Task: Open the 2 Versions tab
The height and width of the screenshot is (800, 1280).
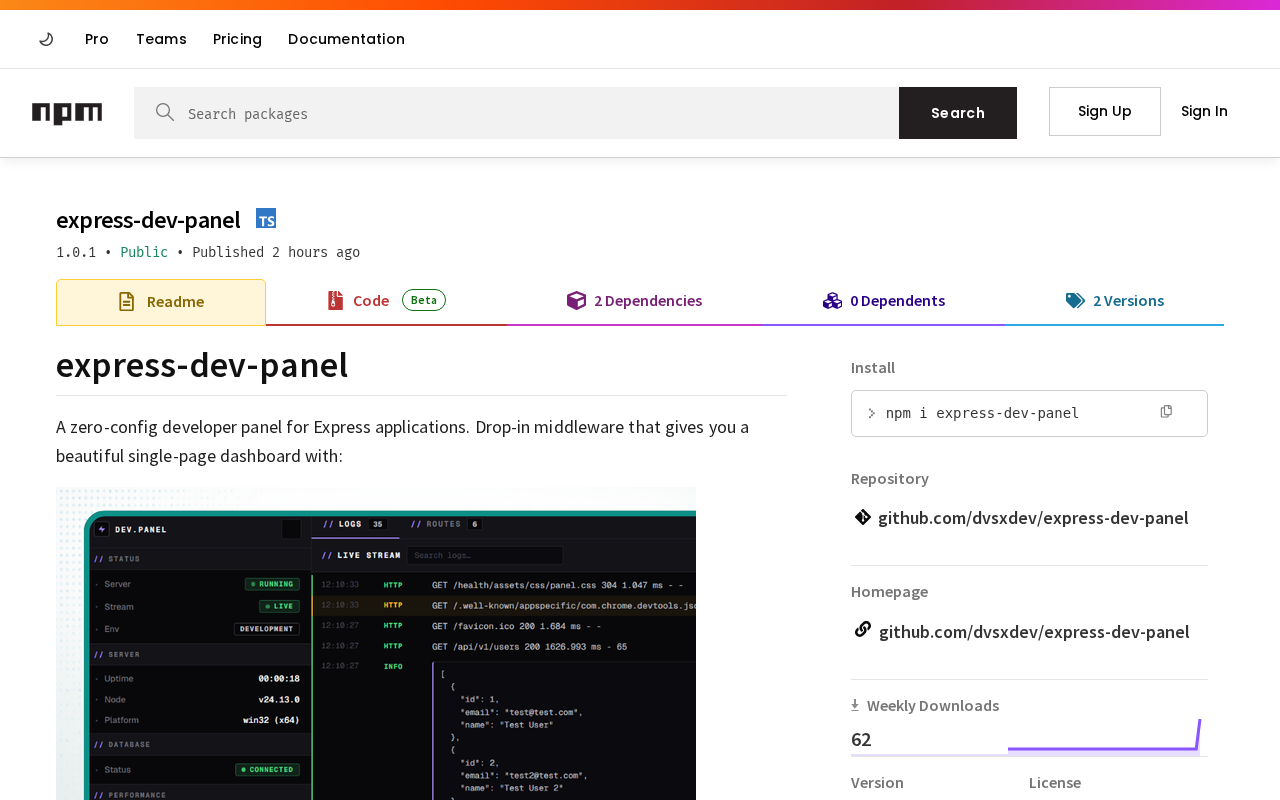Action: point(1115,301)
